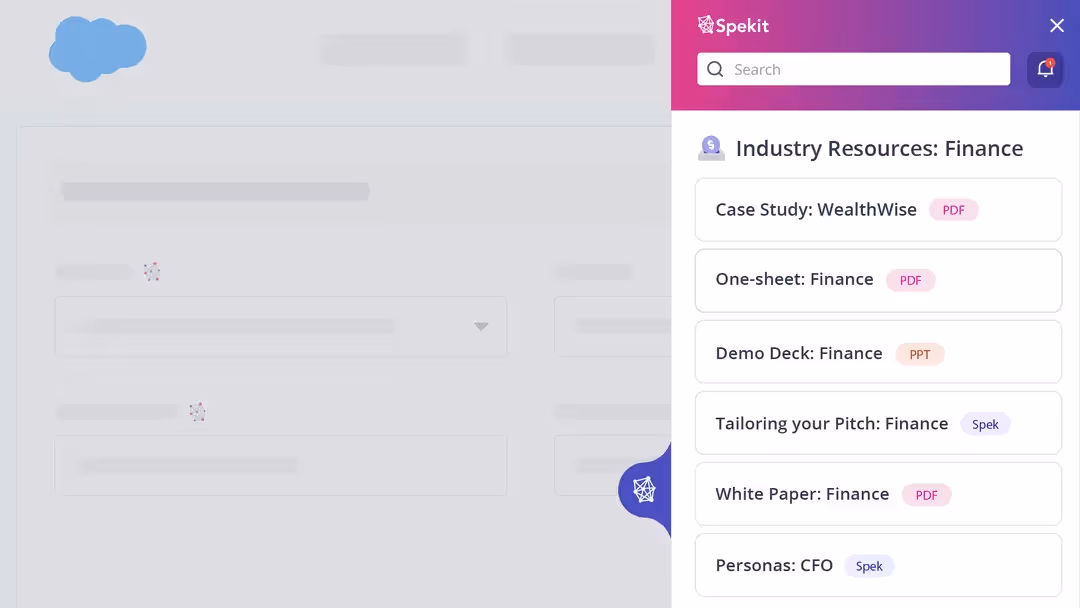Open White Paper: Finance card

878,494
